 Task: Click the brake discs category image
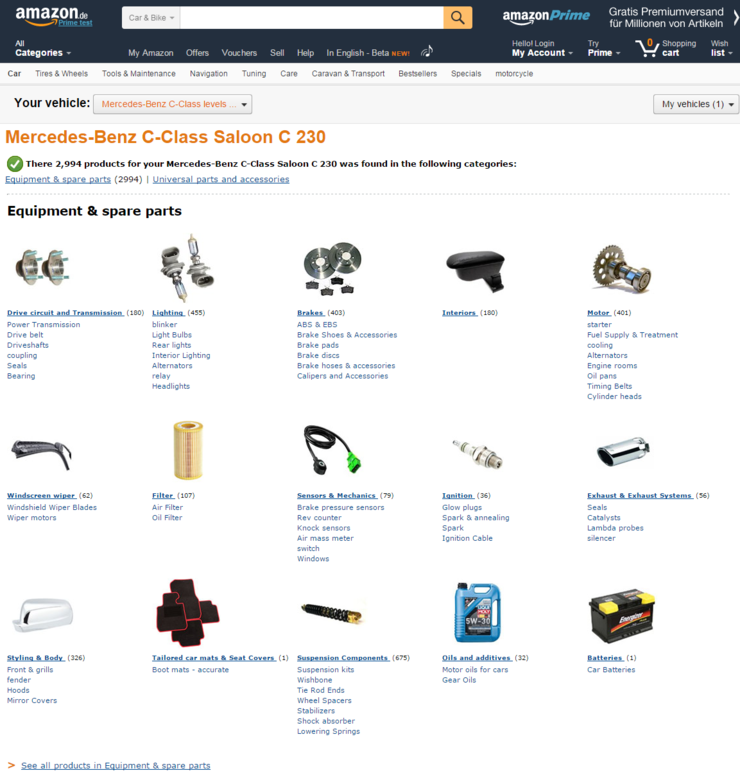coord(332,269)
